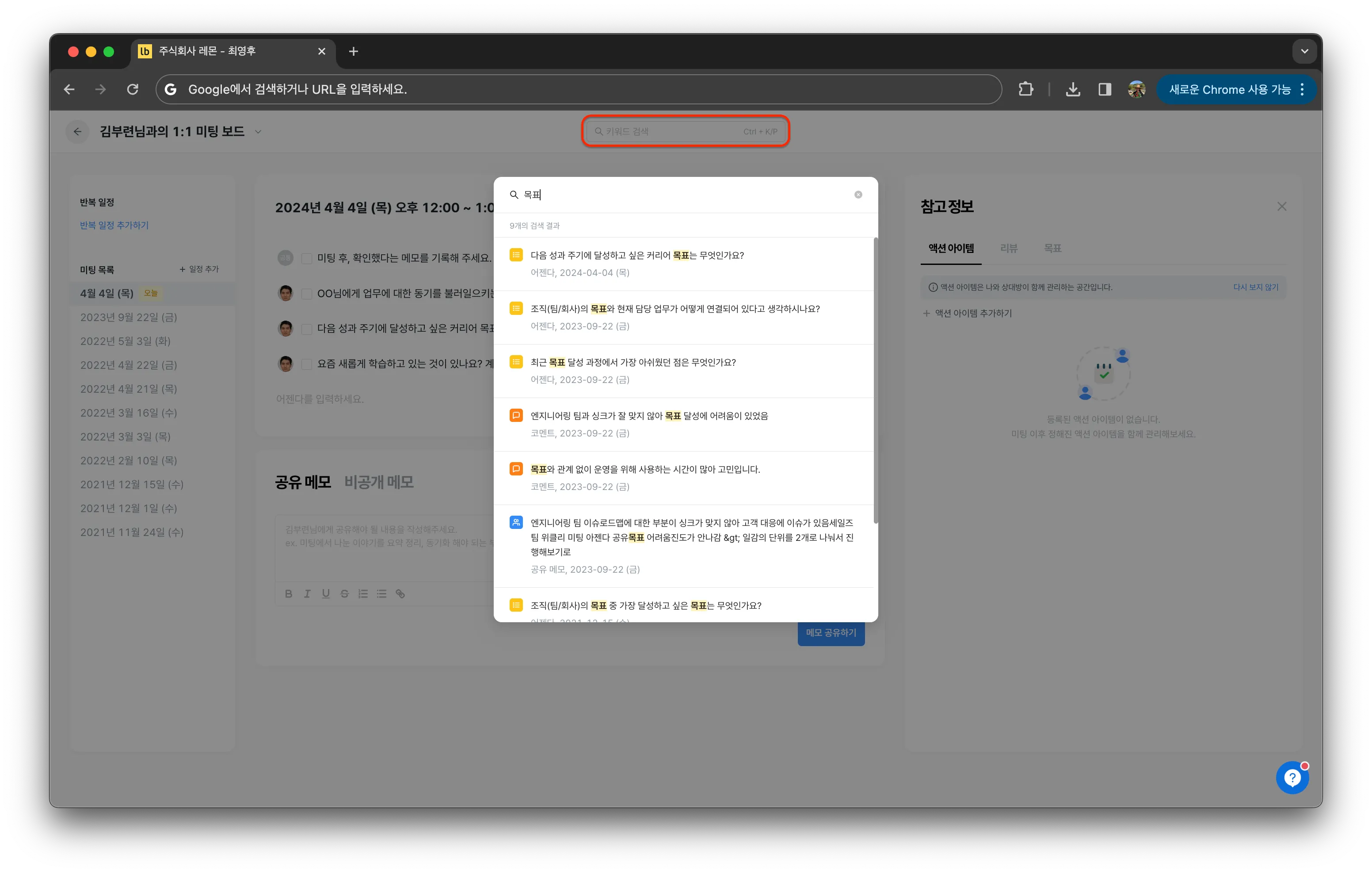
Task: Check the 'OO님에게 업무에 대한 동기를' agenda checkbox
Action: point(307,294)
